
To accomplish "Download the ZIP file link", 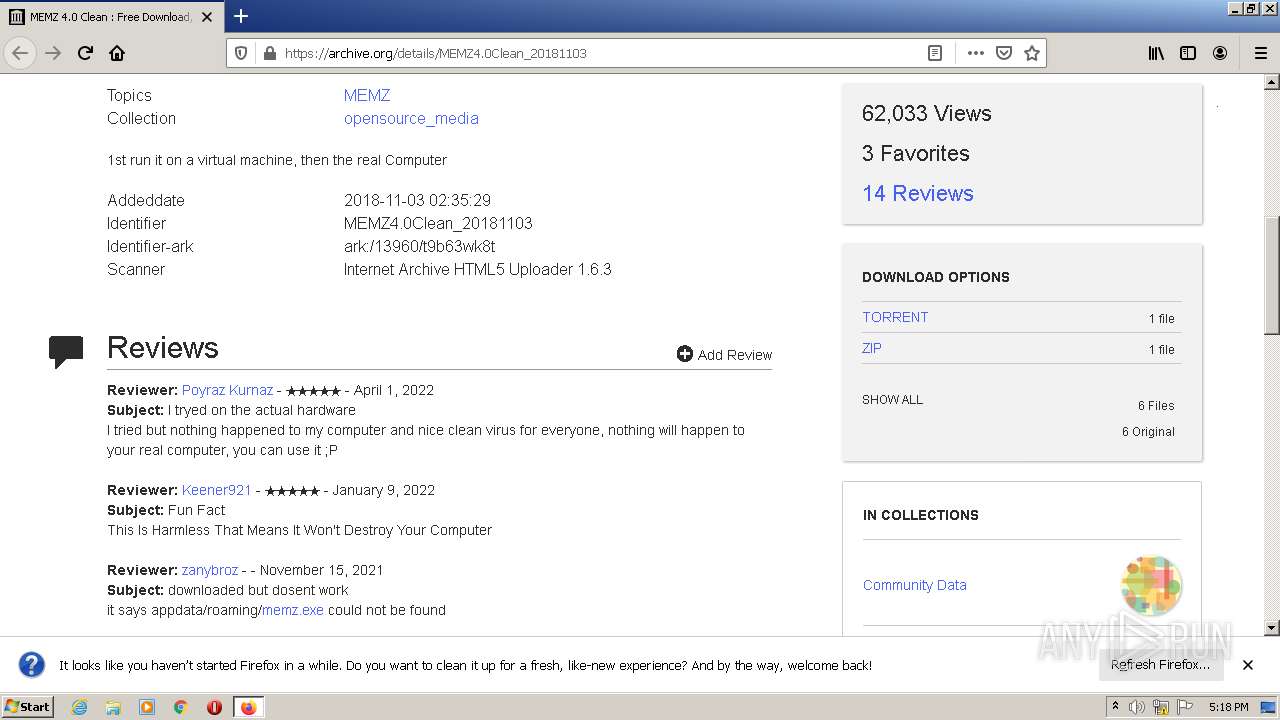I will 872,348.
